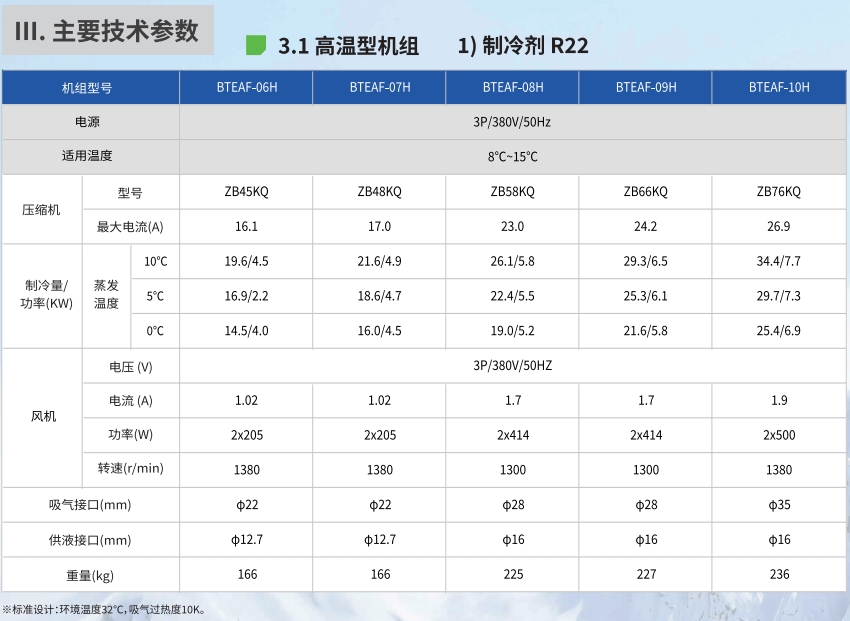Click the cooling capacity value 34.4/7.7
850x621 pixels.
(779, 262)
